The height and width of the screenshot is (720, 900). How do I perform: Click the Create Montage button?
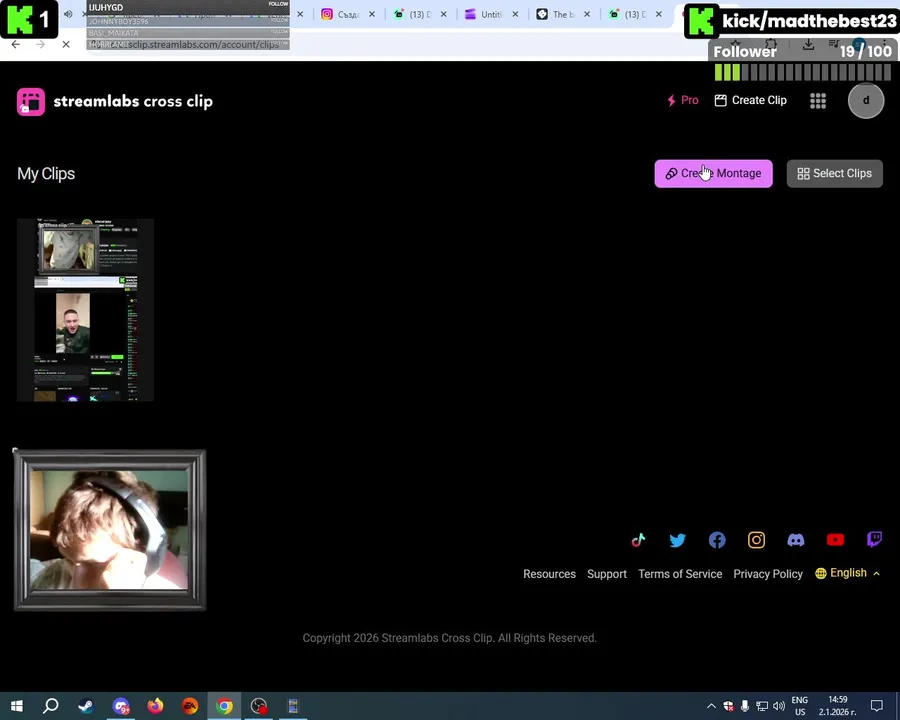[713, 173]
